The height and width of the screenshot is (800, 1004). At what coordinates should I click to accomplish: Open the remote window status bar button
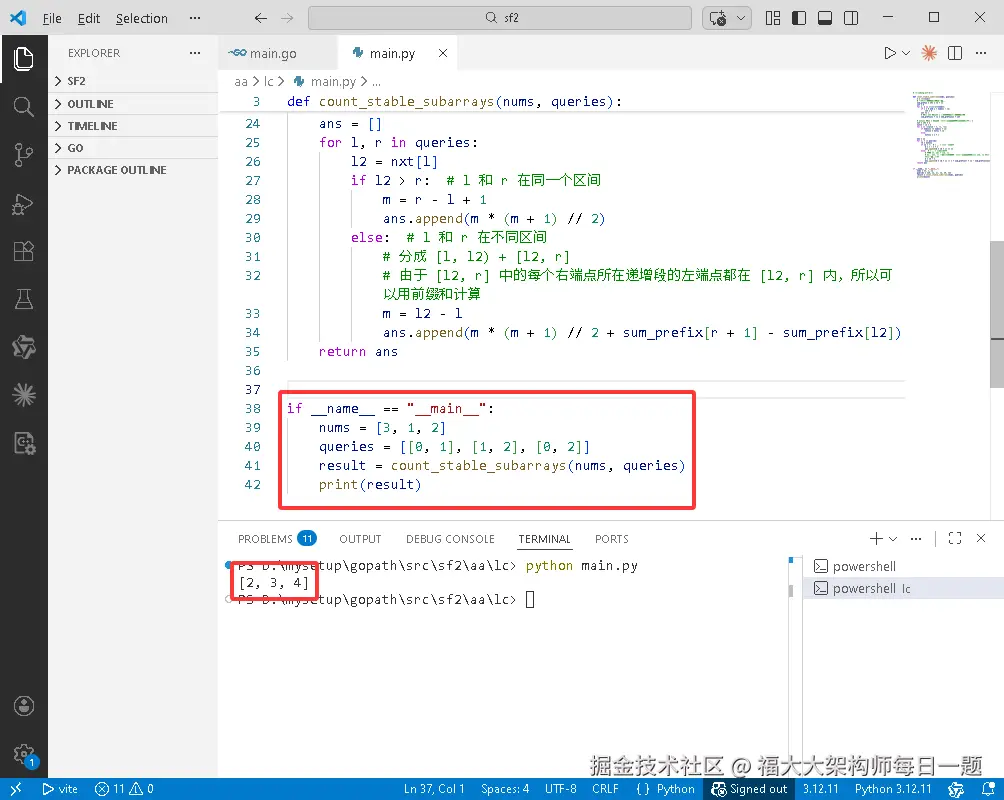17,789
